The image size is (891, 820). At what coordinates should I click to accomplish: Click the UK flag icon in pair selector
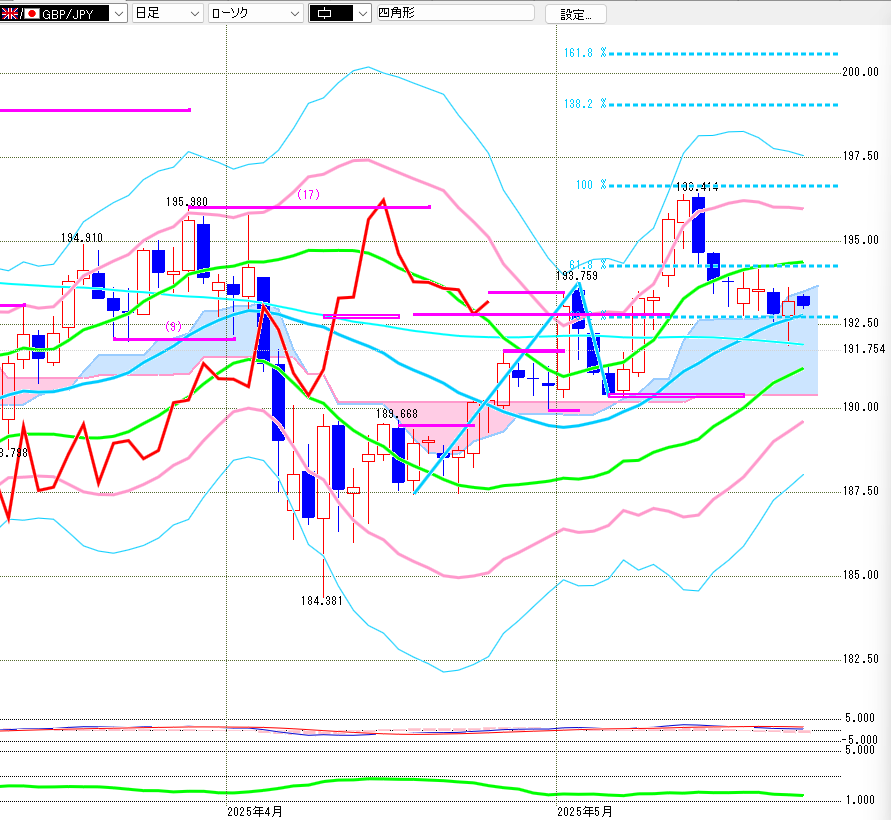coord(9,13)
